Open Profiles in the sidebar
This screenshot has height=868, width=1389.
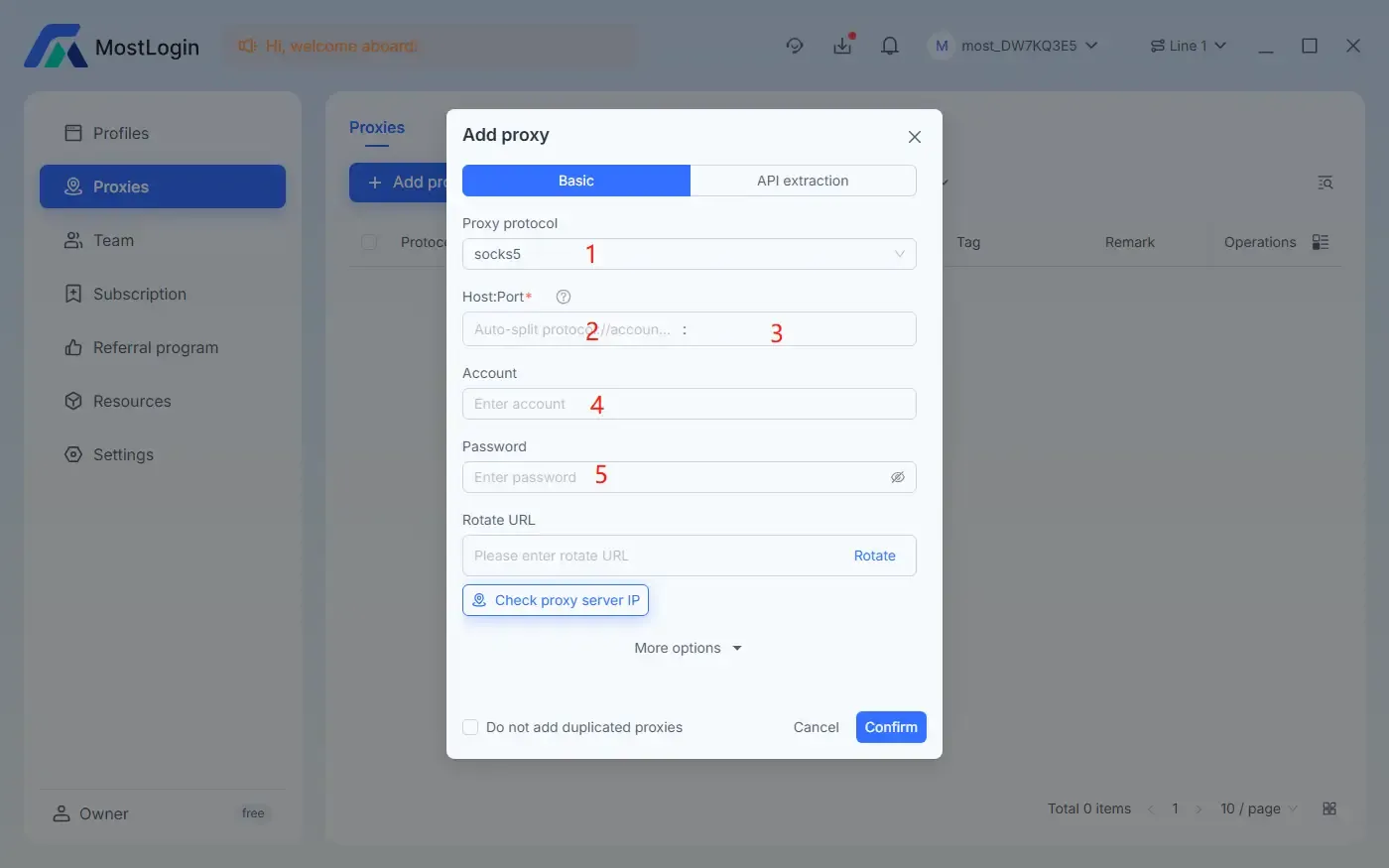pyautogui.click(x=163, y=133)
